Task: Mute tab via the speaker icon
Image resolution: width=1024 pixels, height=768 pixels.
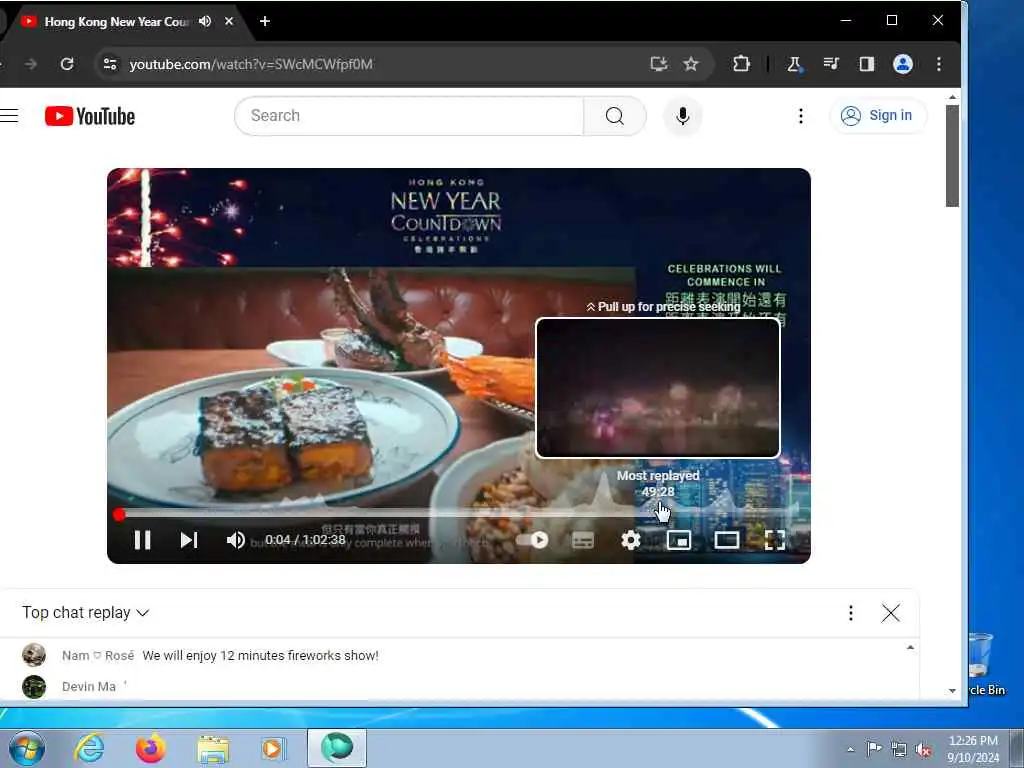Action: pos(205,21)
